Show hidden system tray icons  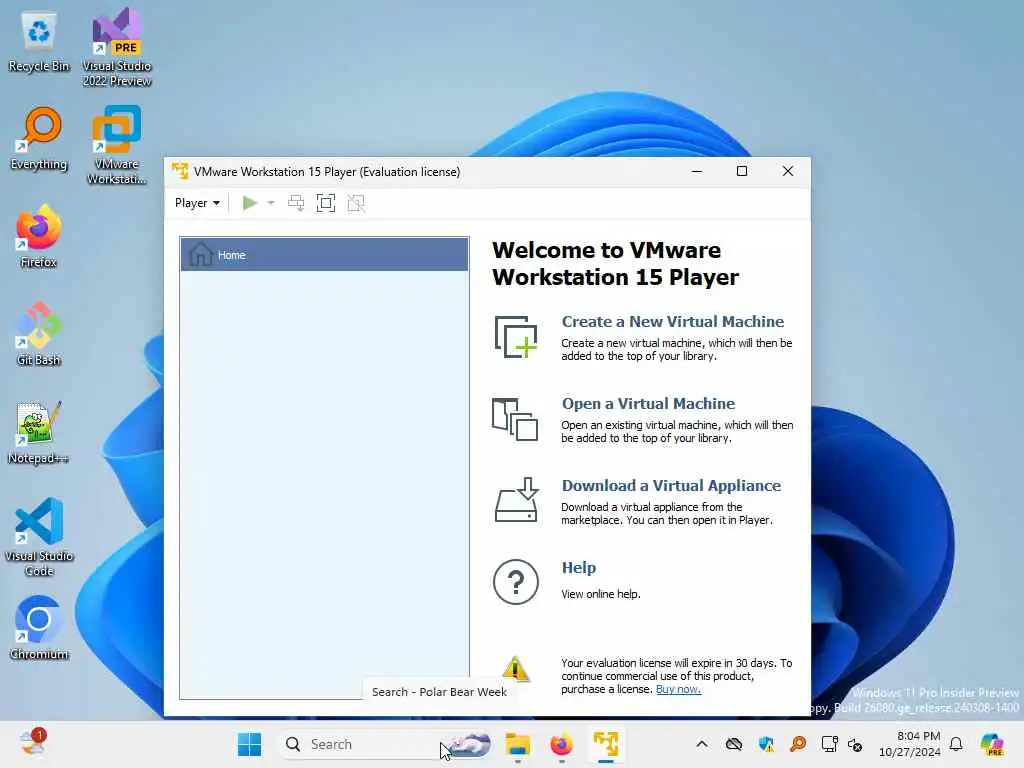(x=702, y=744)
